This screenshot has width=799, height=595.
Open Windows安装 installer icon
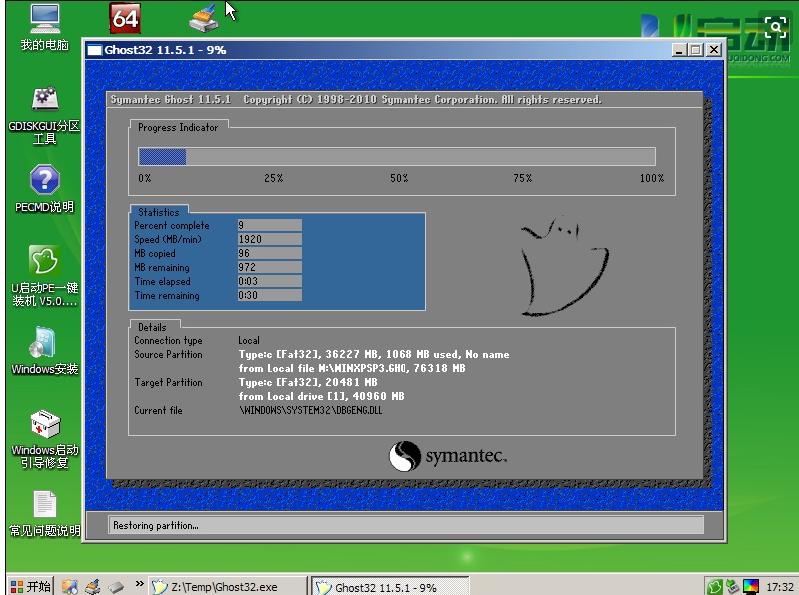pos(44,350)
